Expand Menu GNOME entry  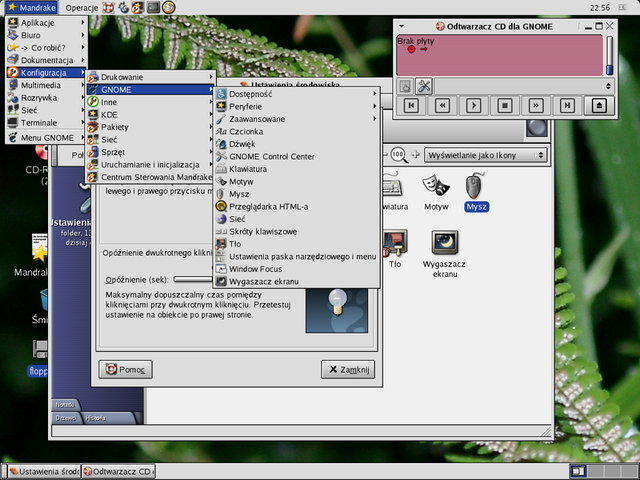coord(47,138)
